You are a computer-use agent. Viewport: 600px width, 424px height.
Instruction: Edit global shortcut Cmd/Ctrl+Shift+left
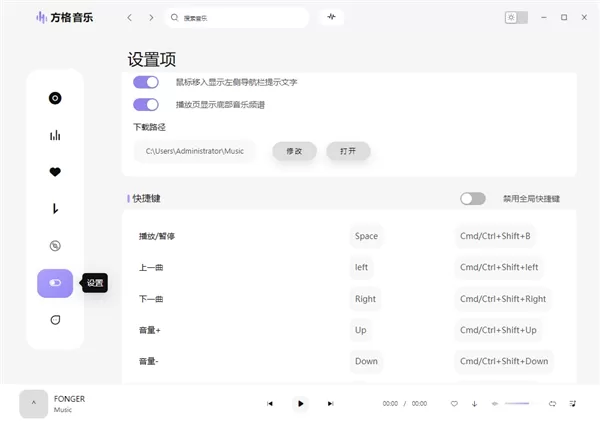[x=499, y=267]
